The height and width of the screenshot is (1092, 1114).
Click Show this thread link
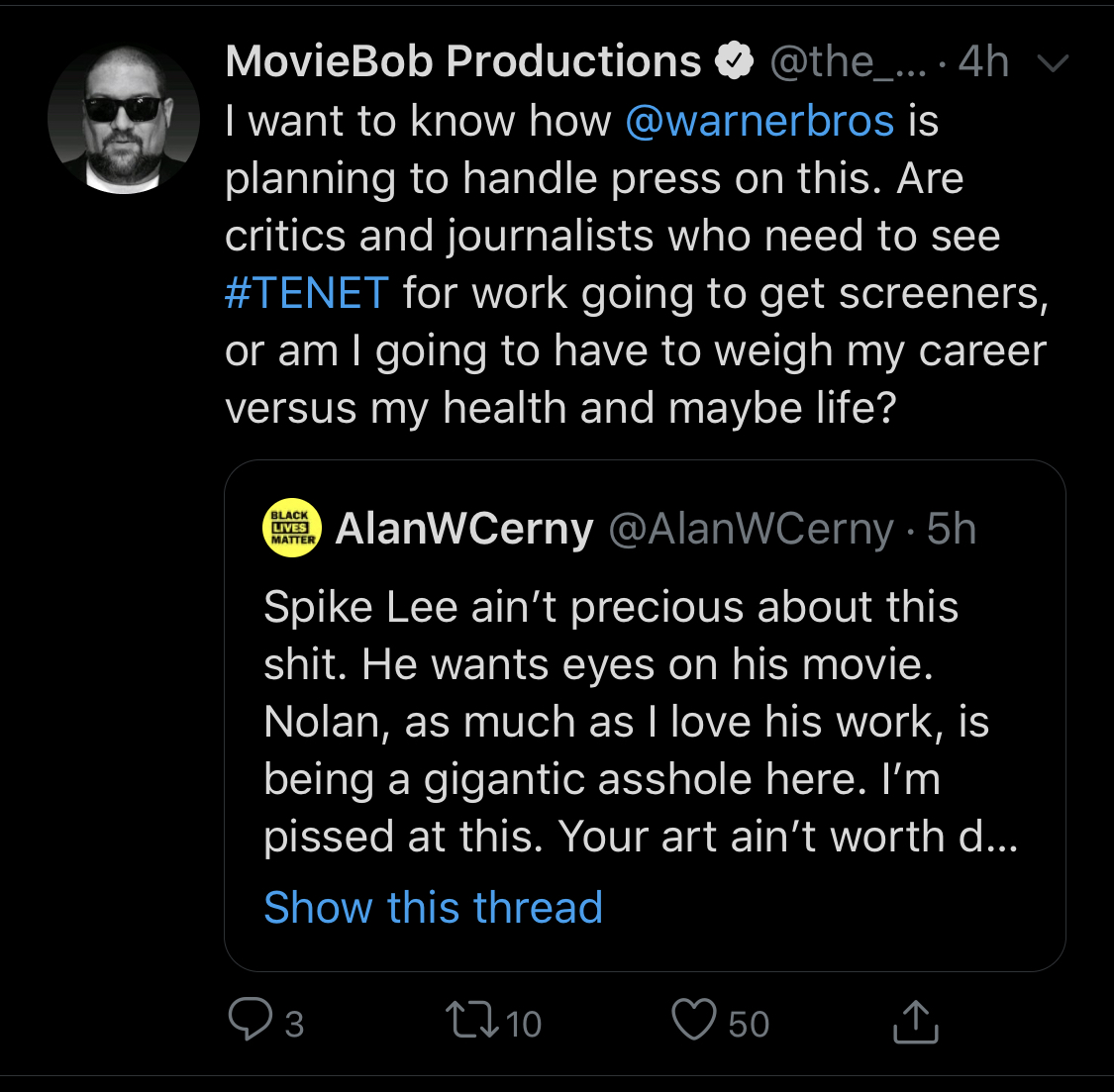click(x=434, y=907)
